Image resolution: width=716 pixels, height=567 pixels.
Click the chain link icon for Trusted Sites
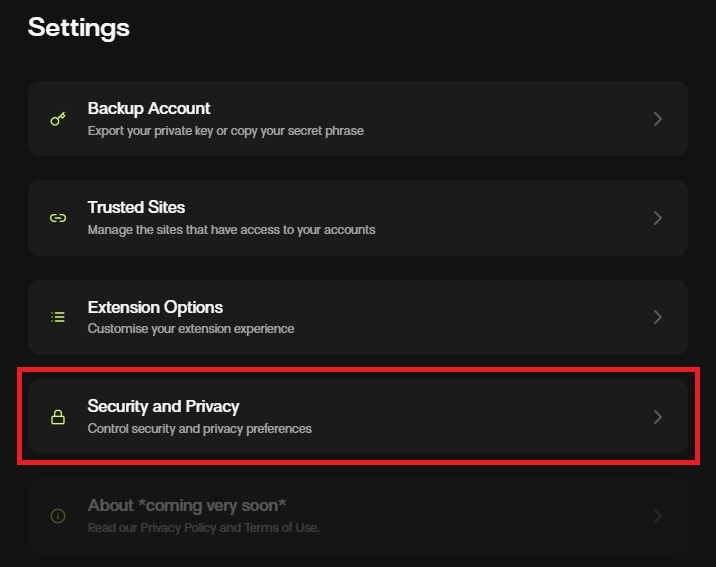coord(58,218)
